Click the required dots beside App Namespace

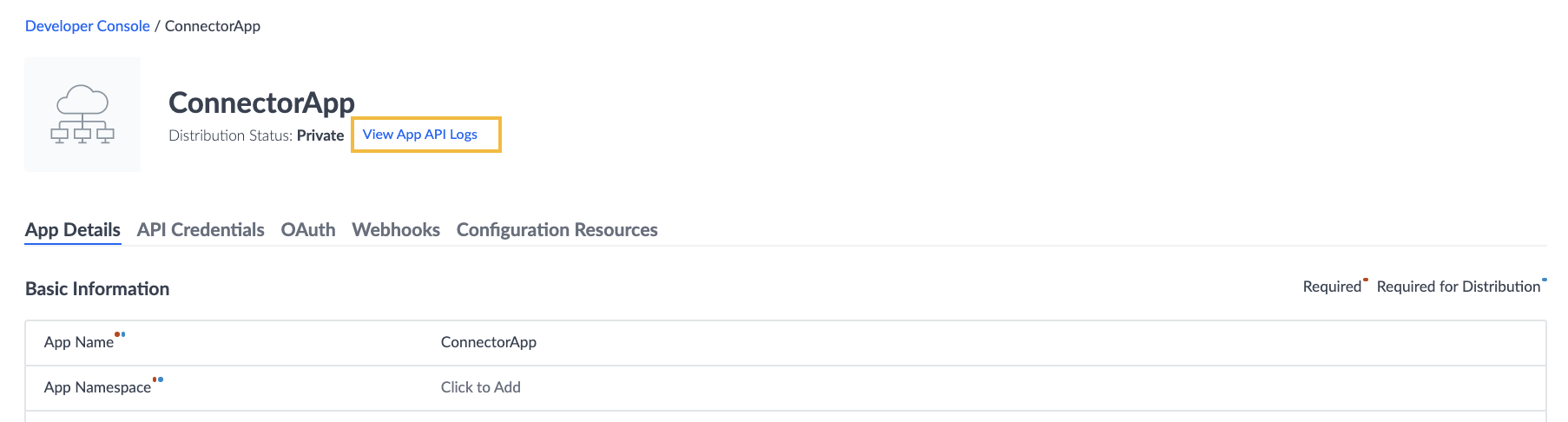click(158, 379)
